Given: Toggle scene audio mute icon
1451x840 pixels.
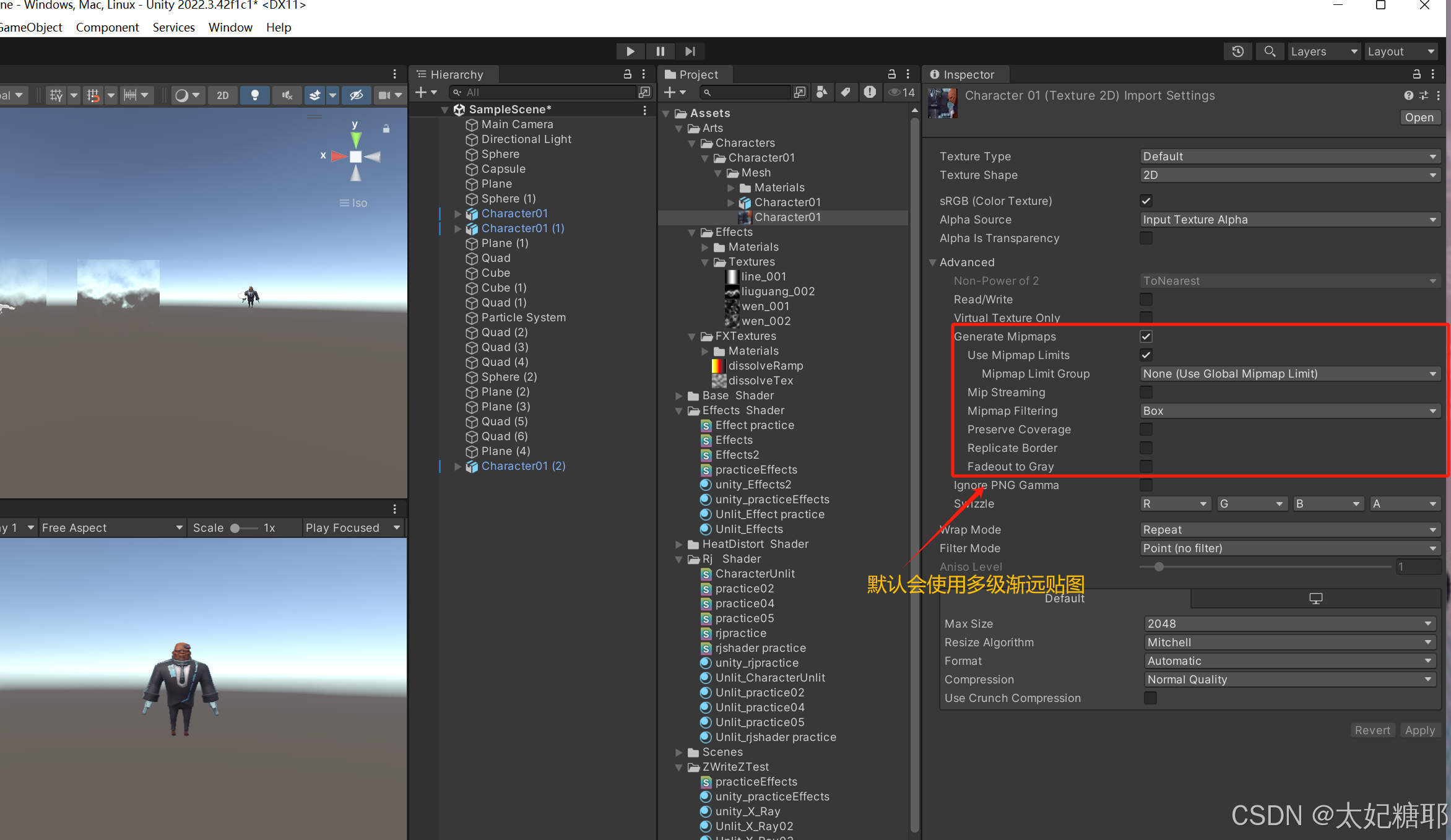Looking at the screenshot, I should [287, 95].
